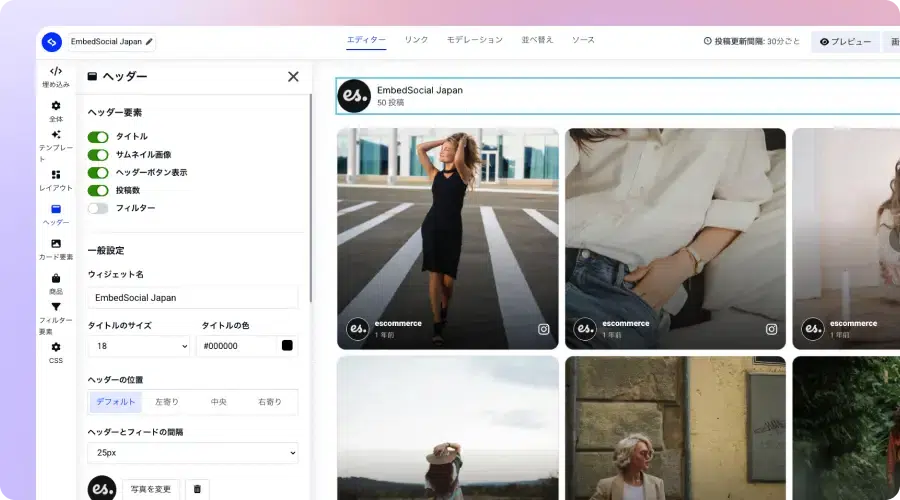The height and width of the screenshot is (500, 900).
Task: Select the テンプレート sparkle icon
Action: click(56, 135)
